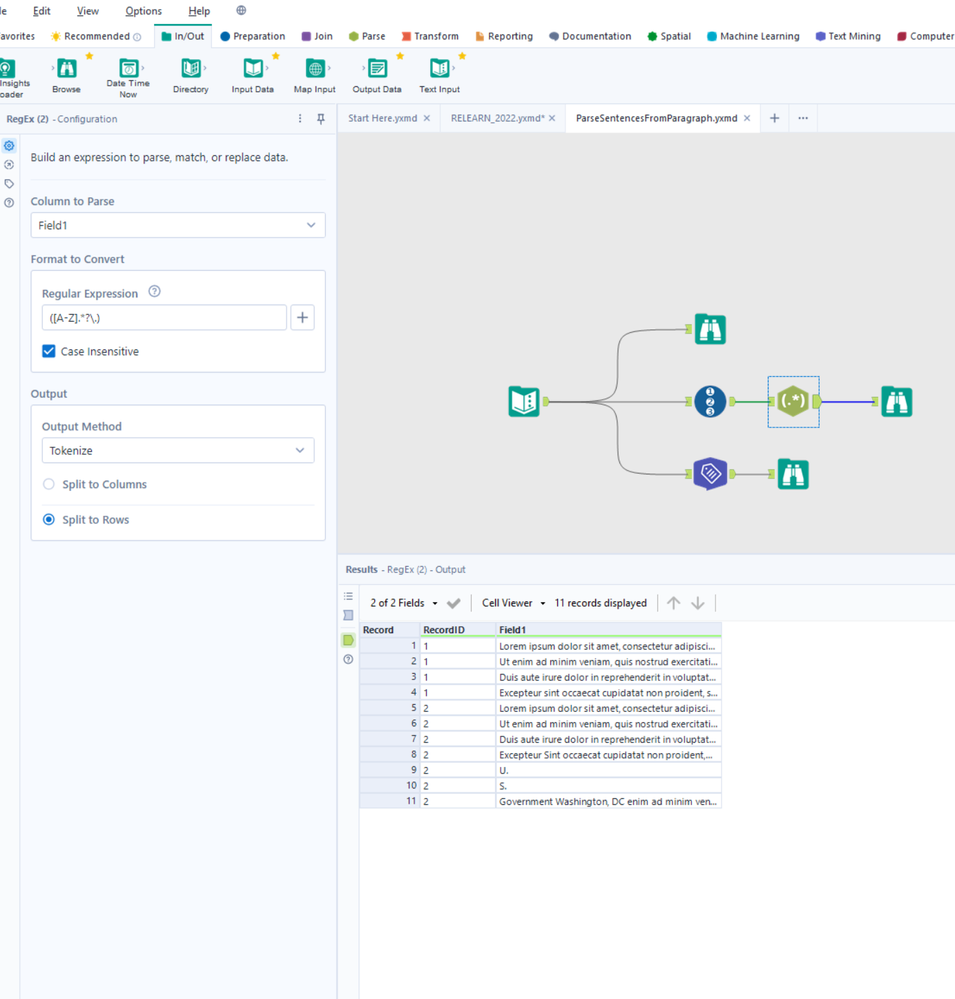
Task: Open the annotation tag icon in config sidebar
Action: tap(9, 183)
